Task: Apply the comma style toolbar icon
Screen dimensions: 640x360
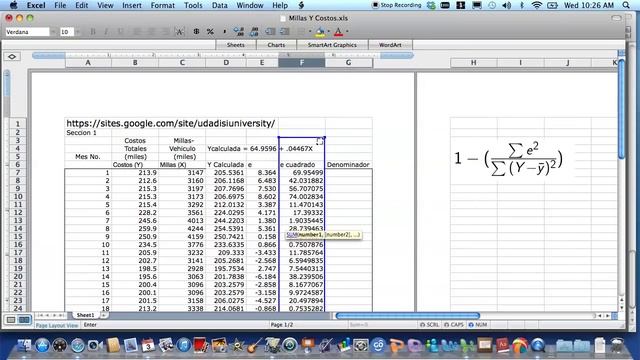Action: (x=224, y=31)
